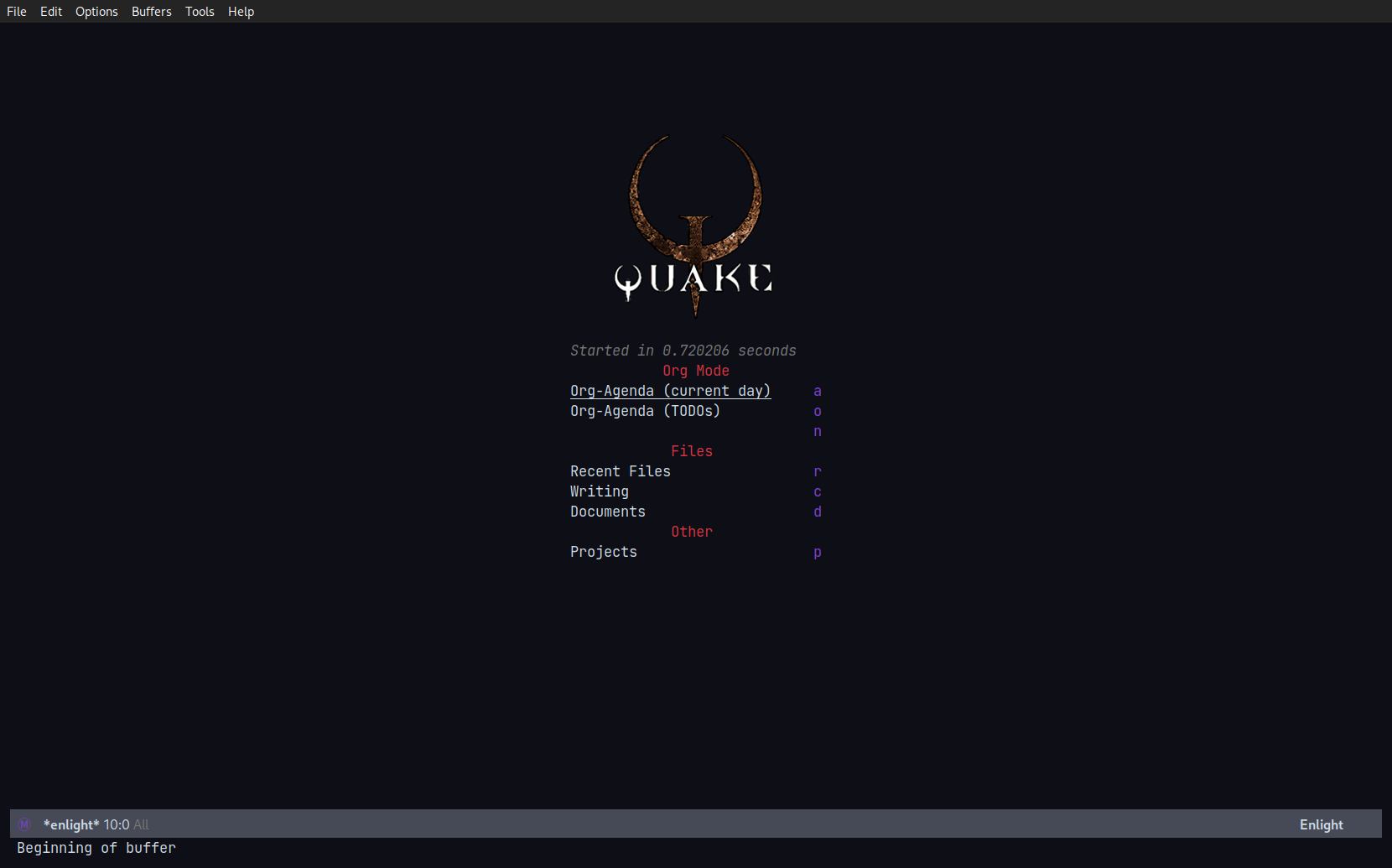Click shortcut key 'c' beside Writing
Screen dimensions: 1392x868
click(x=818, y=491)
